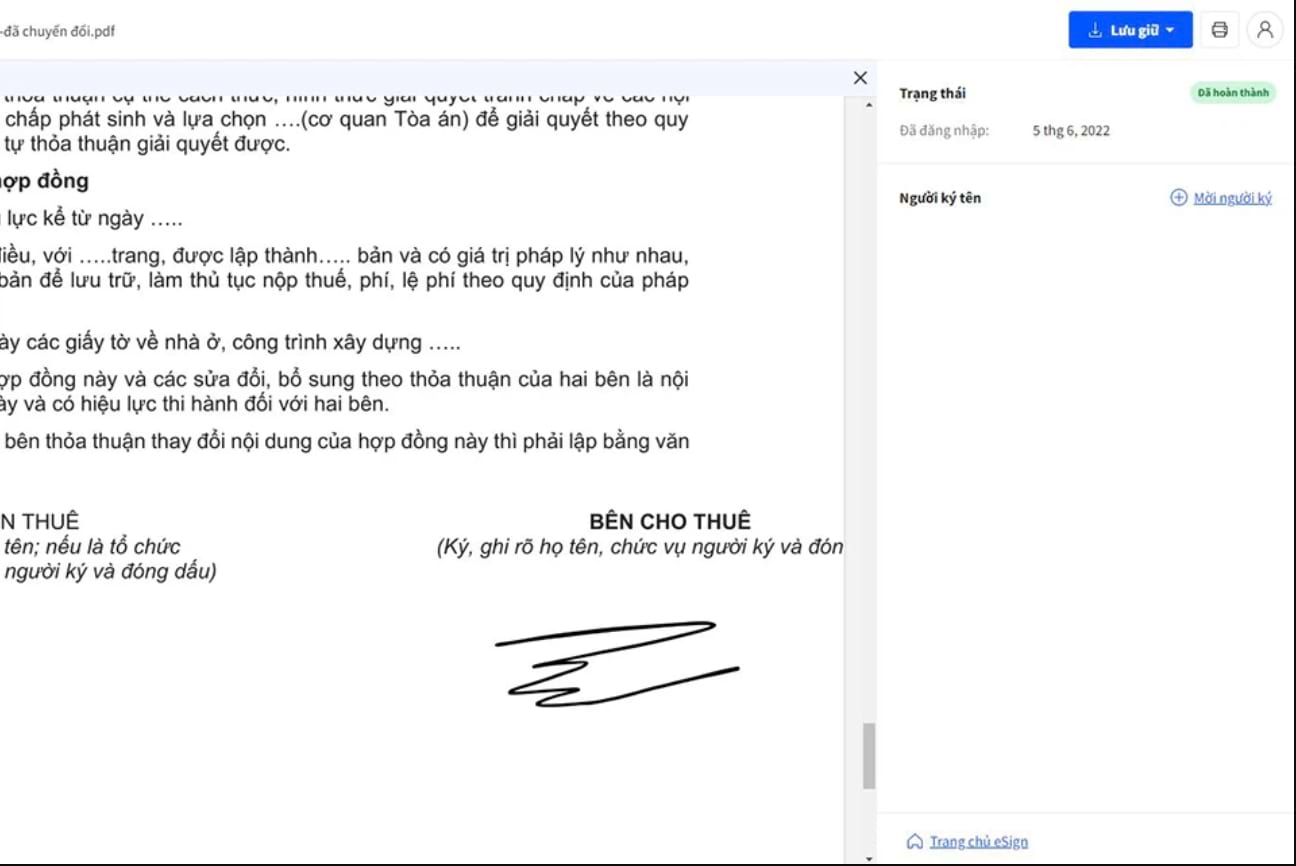Click the Người ký tên section title

coord(940,198)
